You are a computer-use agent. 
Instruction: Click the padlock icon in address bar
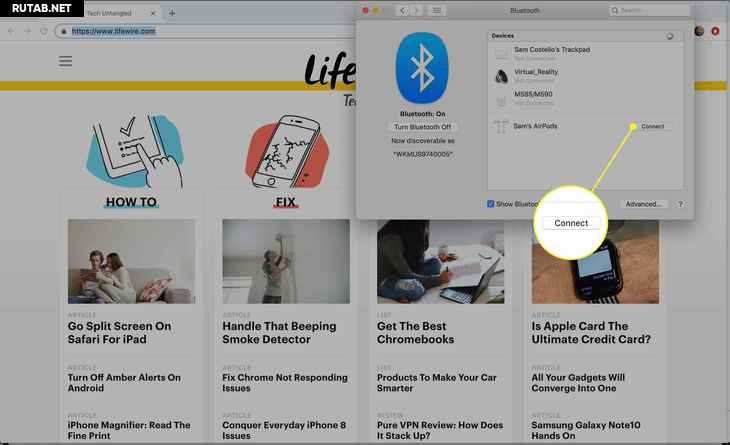64,31
